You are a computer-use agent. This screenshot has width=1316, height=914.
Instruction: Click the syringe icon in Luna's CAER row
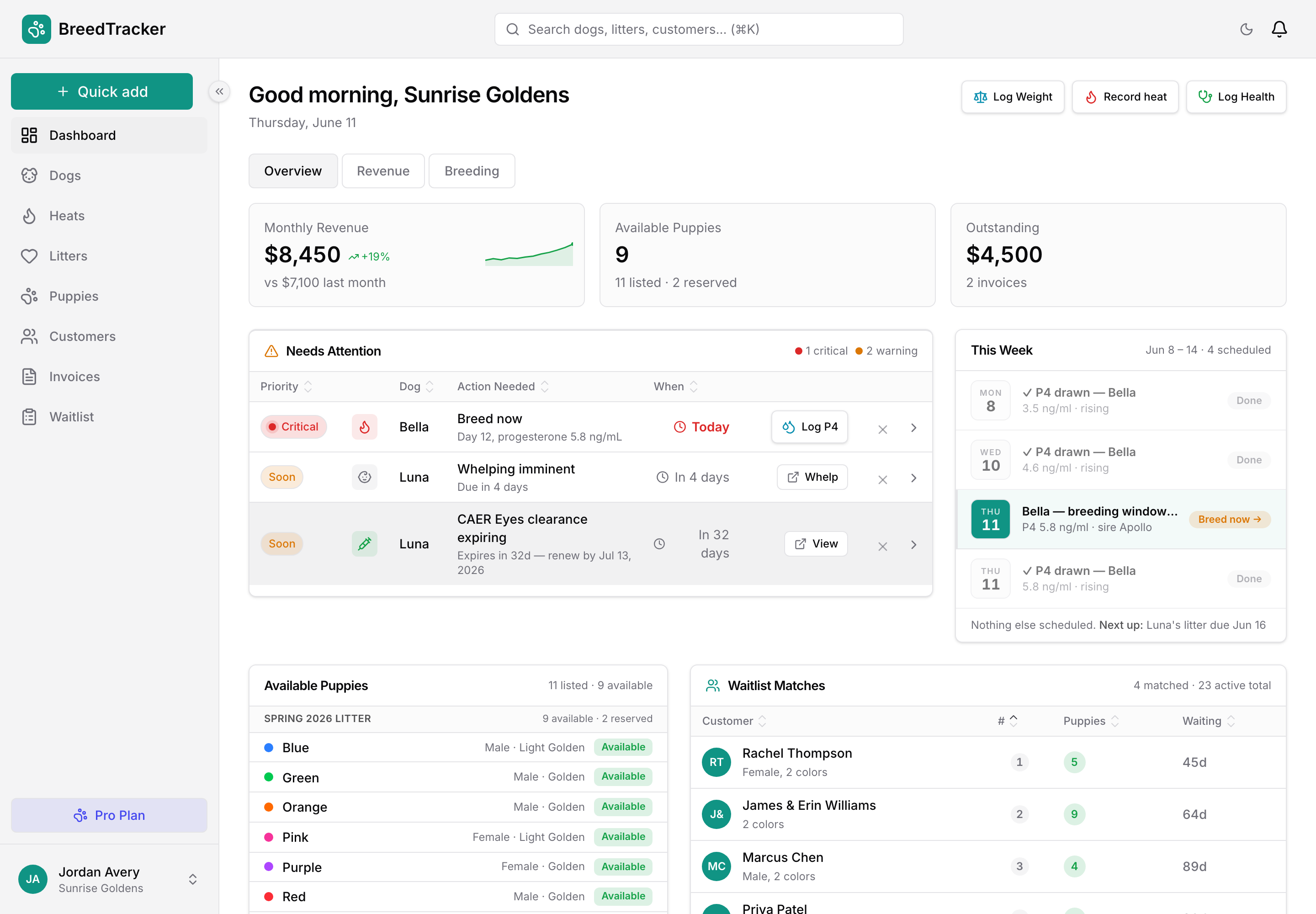coord(364,544)
